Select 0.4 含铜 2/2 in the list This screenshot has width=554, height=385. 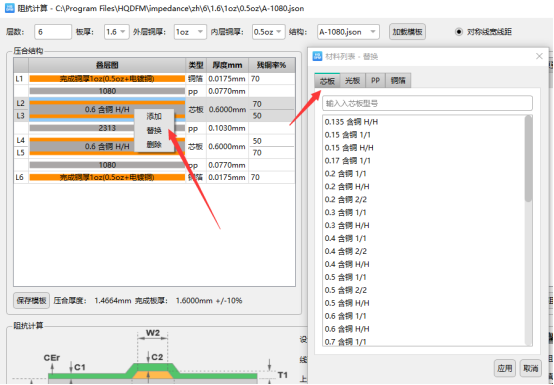click(423, 251)
